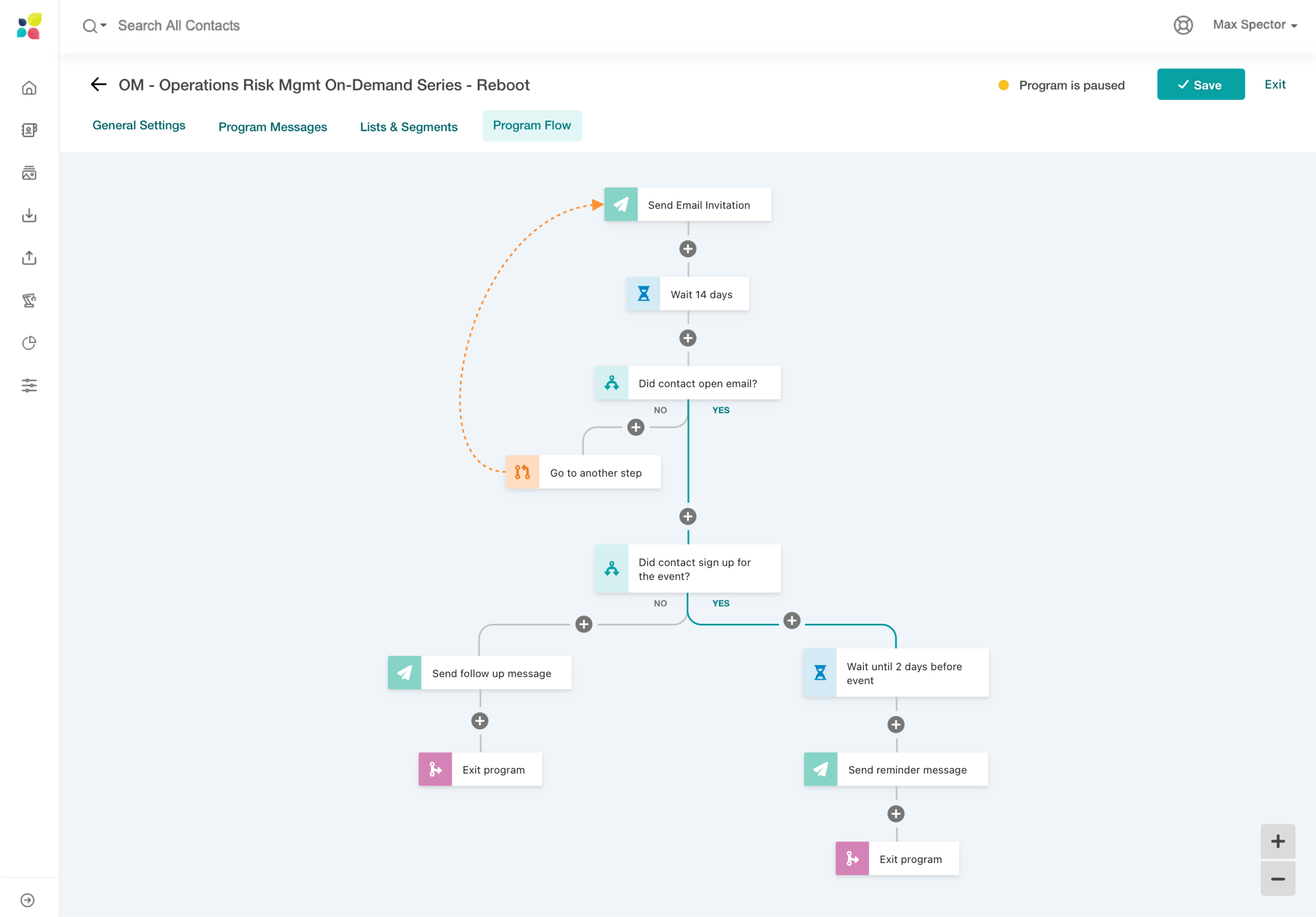Viewport: 1316px width, 917px height.
Task: Click the Go to another step icon
Action: 522,472
